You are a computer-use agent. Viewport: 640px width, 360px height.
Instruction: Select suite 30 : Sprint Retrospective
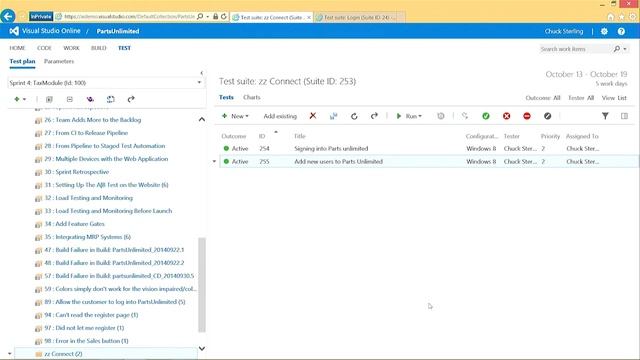click(76, 172)
